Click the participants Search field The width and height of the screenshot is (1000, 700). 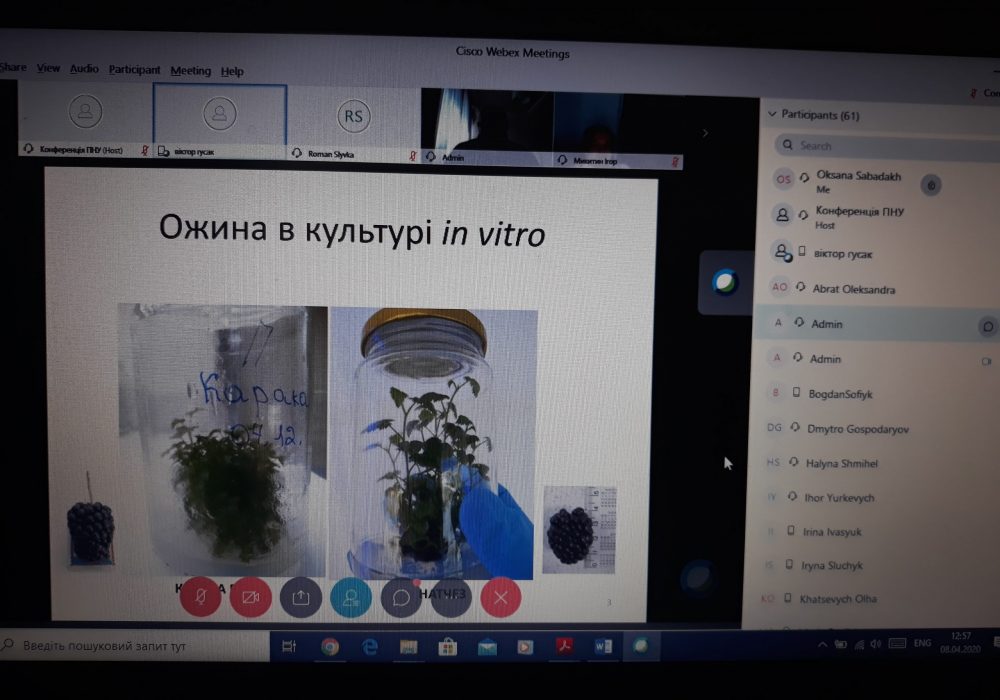(870, 146)
